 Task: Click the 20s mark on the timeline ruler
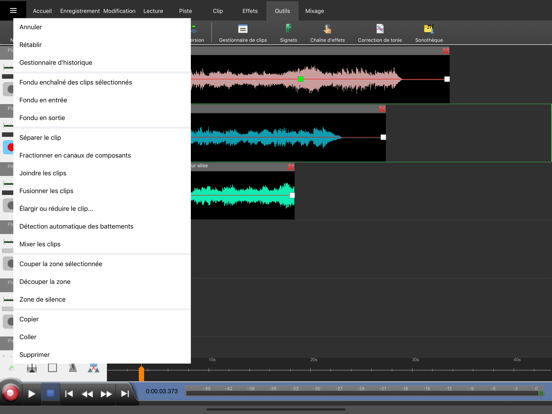pos(313,360)
